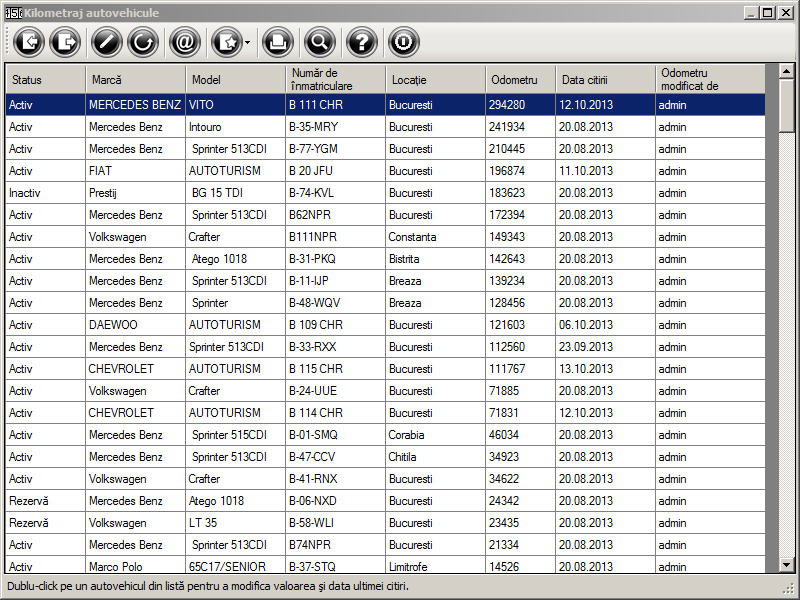Click the starred document toolbar icon
Viewport: 800px width, 600px height.
(227, 42)
